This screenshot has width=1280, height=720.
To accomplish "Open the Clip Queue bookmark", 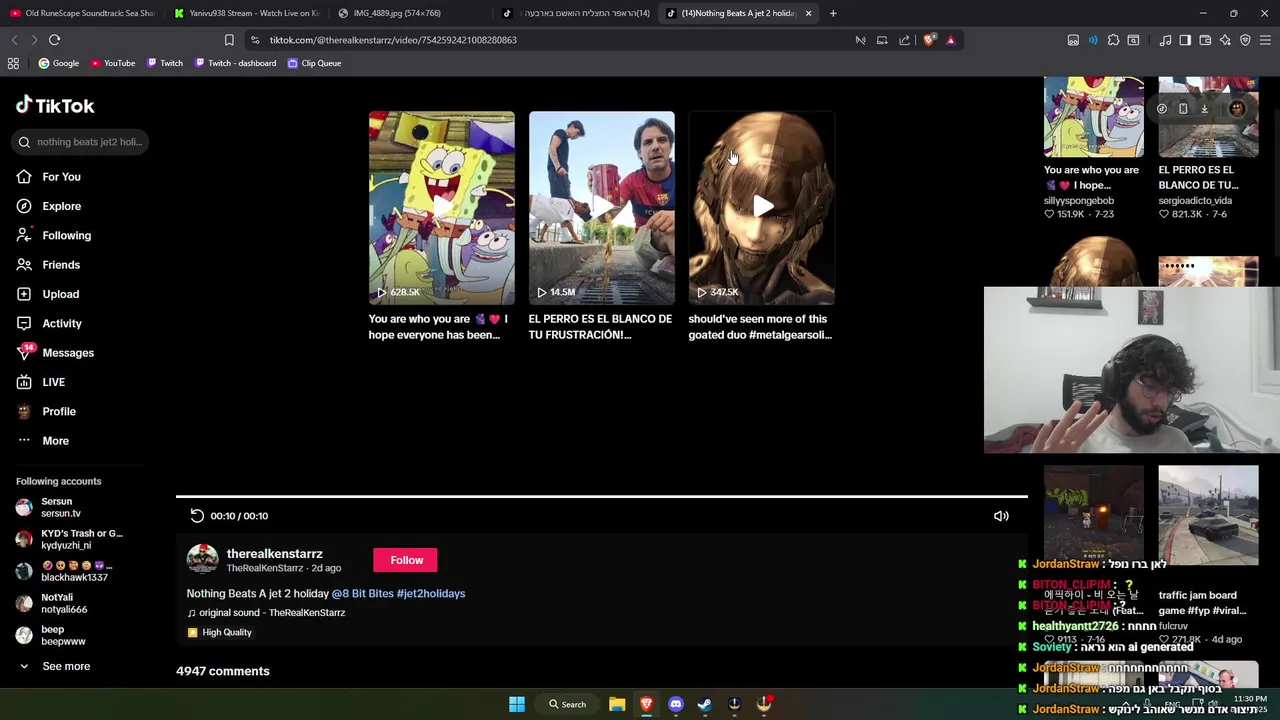I will tap(314, 63).
